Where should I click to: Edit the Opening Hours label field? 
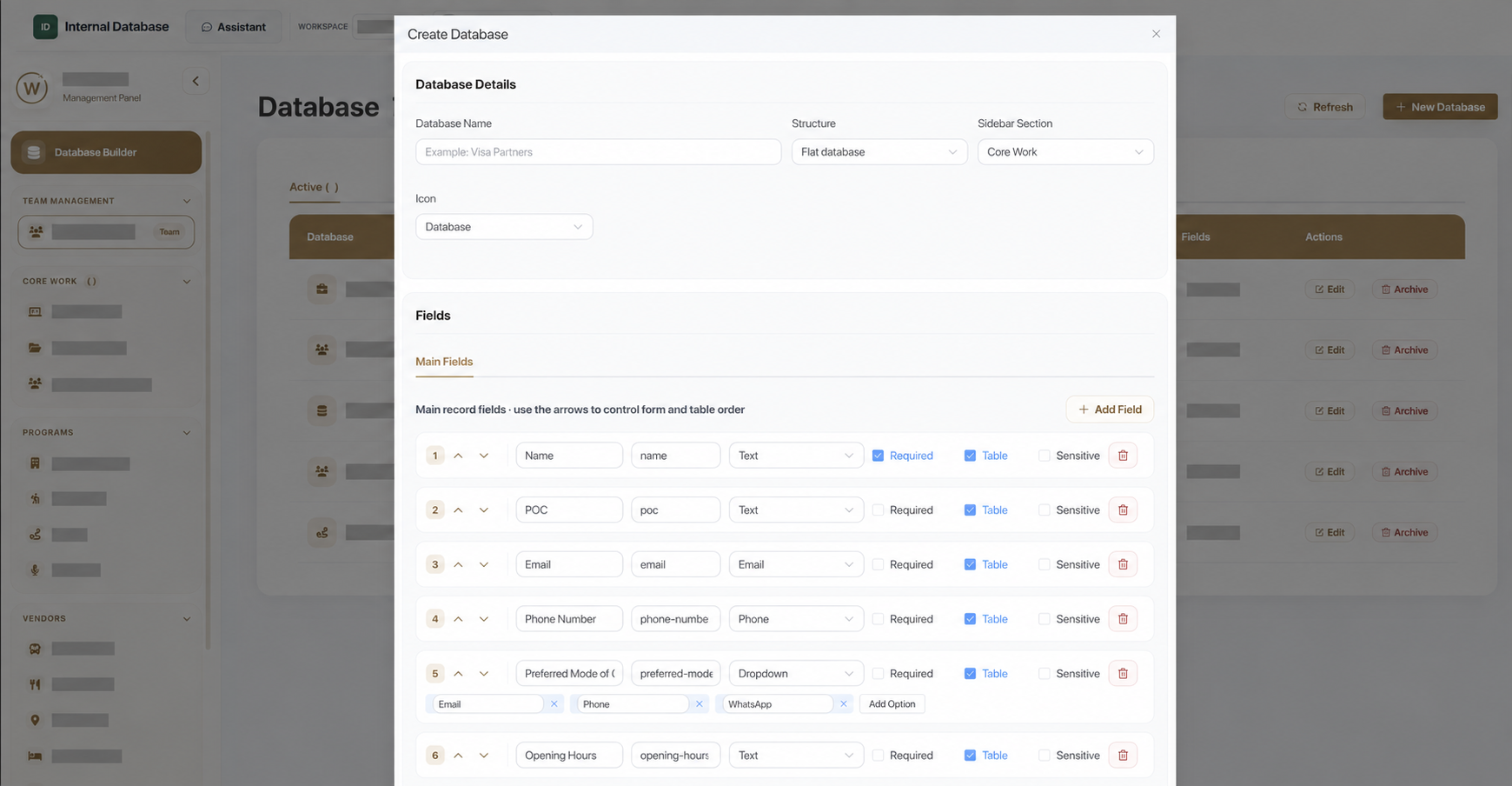point(569,756)
